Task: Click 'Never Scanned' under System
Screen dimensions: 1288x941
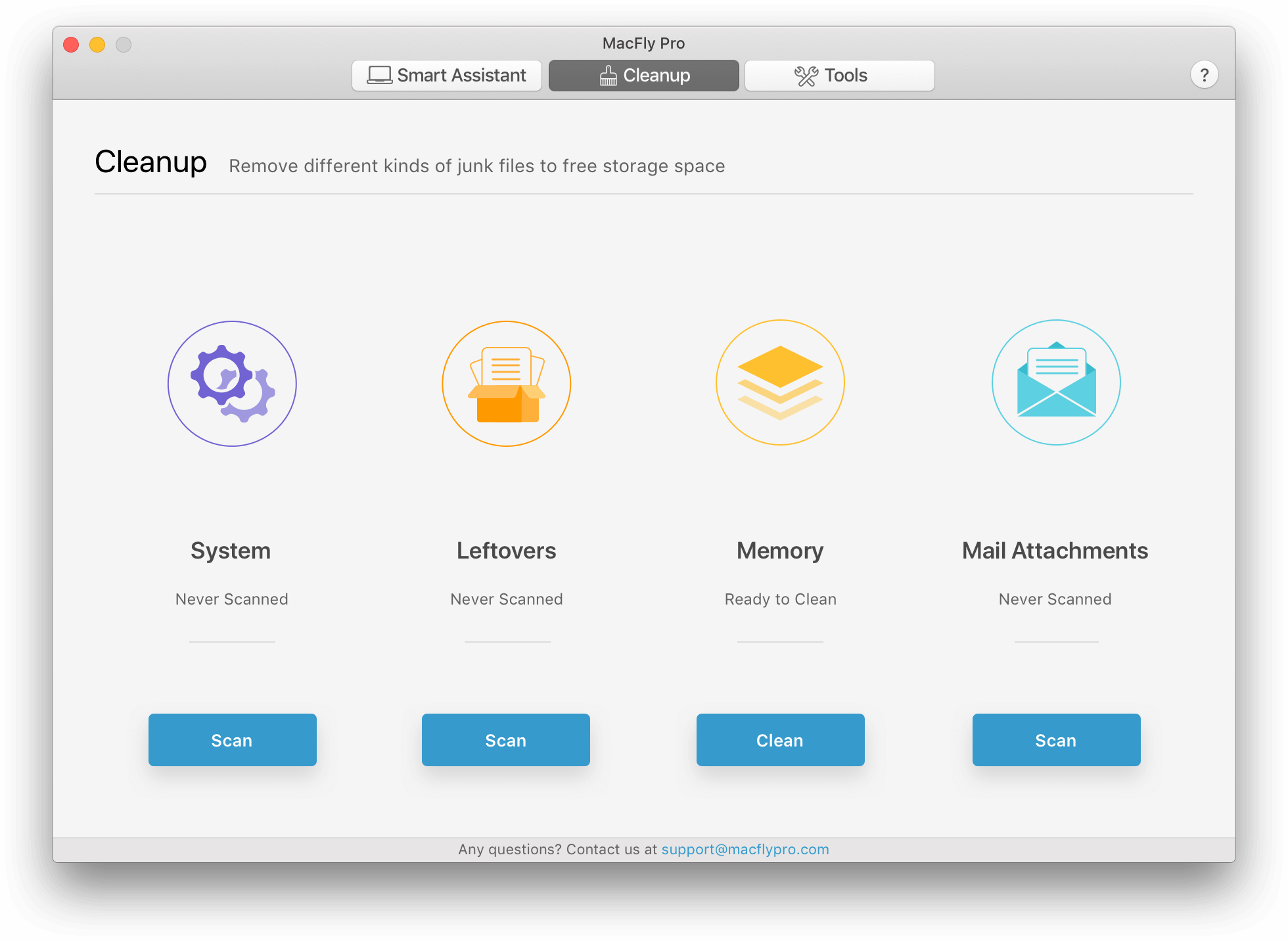Action: (232, 599)
